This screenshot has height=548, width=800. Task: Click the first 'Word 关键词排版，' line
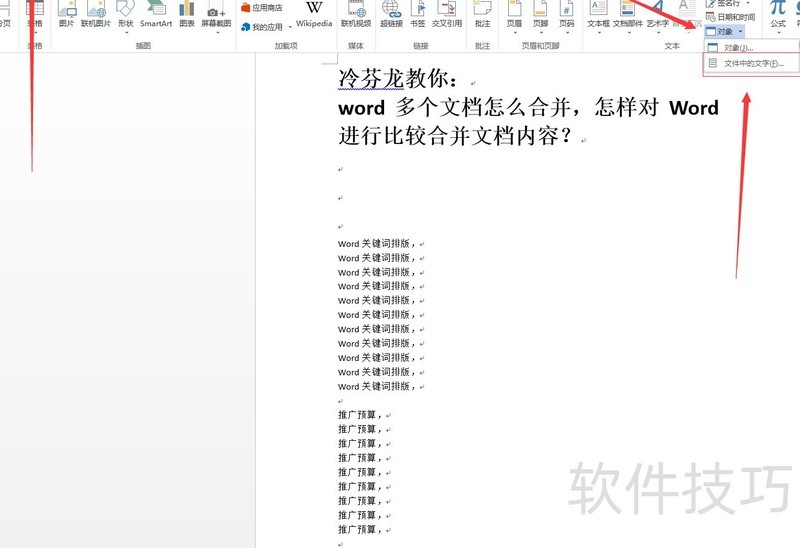click(x=378, y=244)
